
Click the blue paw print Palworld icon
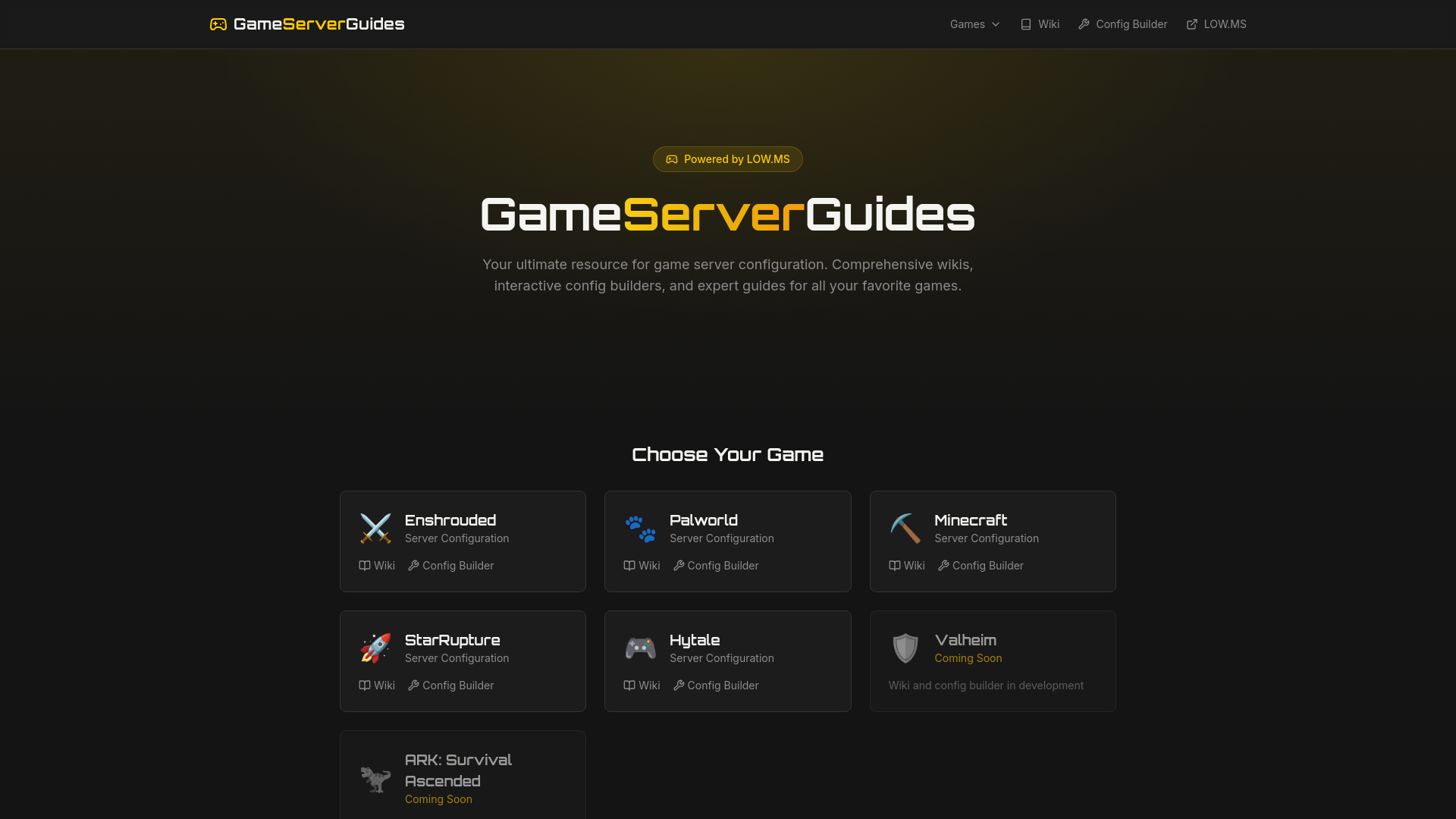point(641,529)
